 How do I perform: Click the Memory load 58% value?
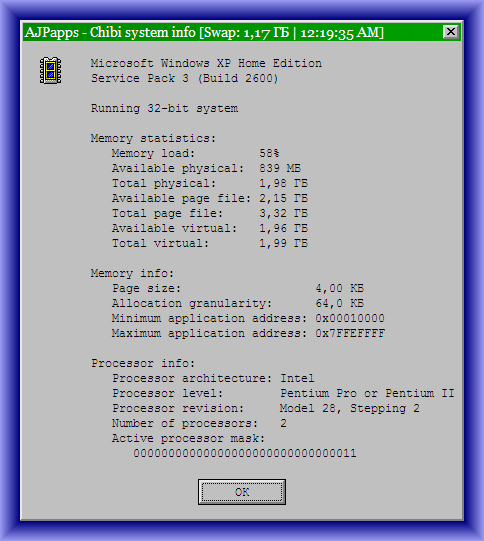coord(269,153)
